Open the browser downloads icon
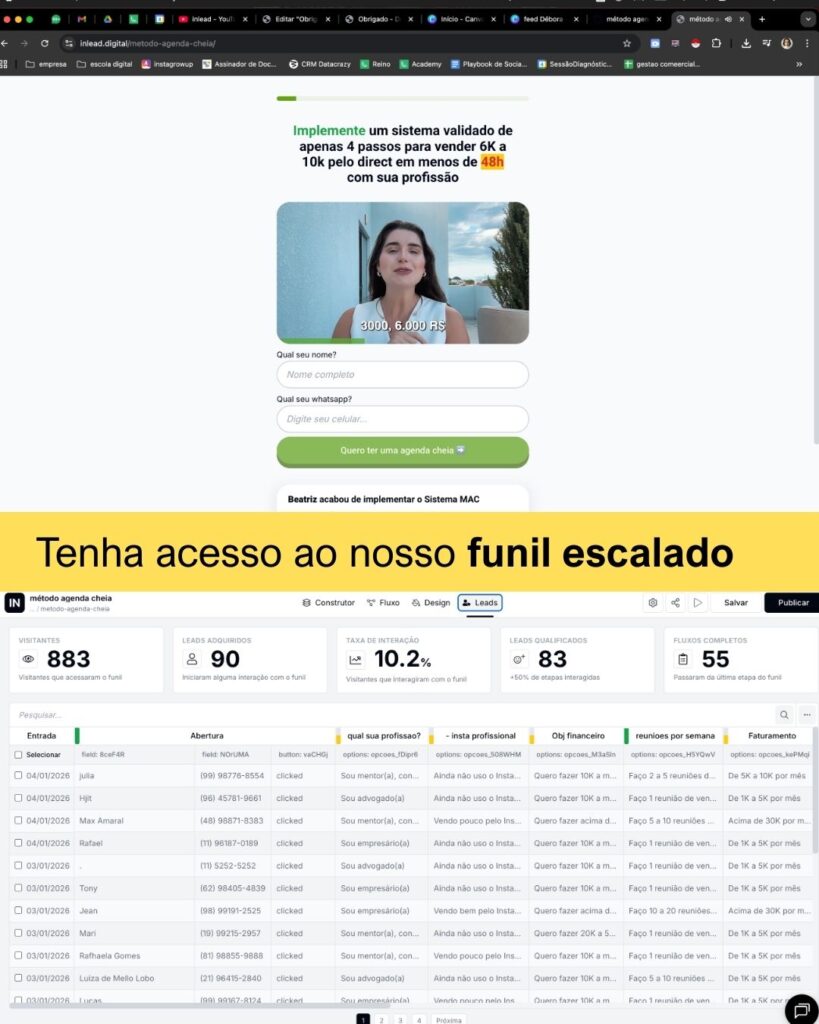 746,44
